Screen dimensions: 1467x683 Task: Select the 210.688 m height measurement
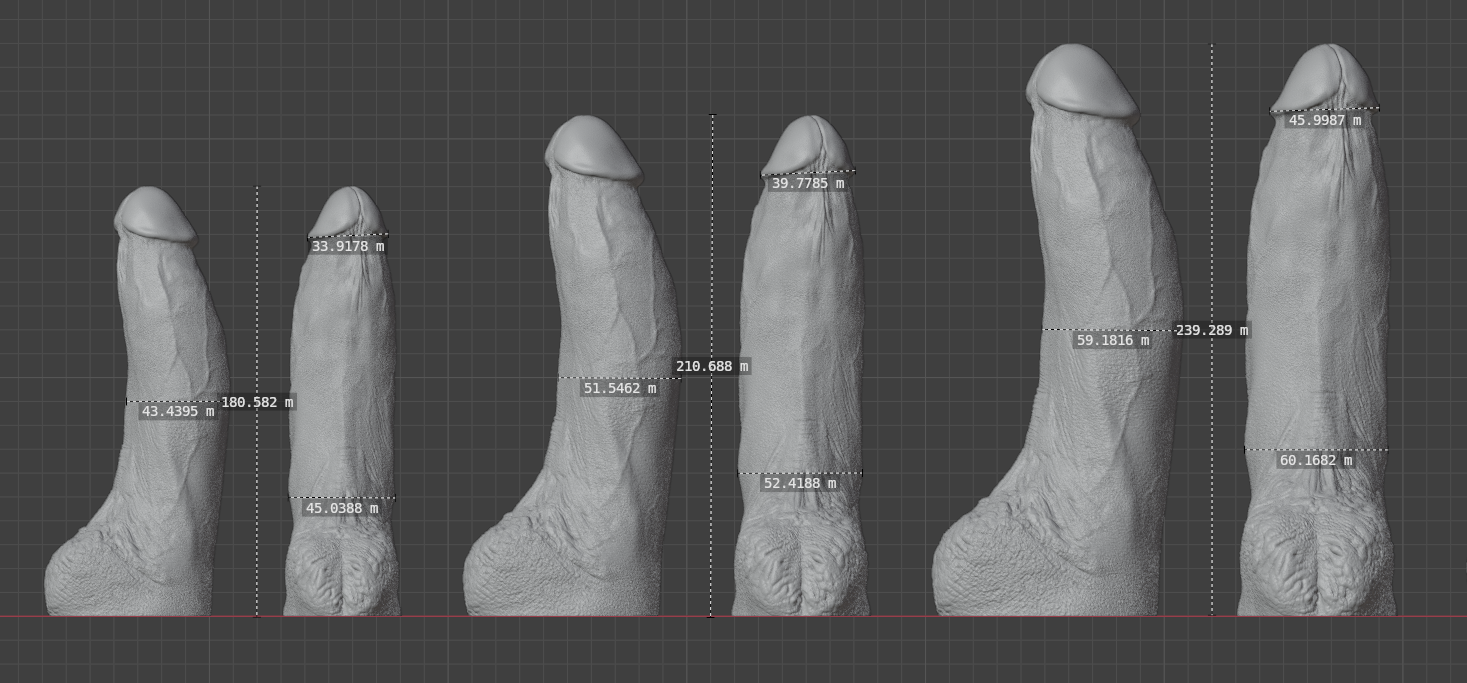click(712, 367)
